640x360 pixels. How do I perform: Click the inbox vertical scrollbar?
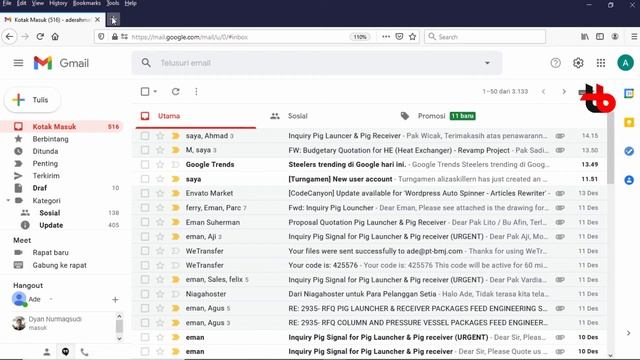pyautogui.click(x=611, y=149)
